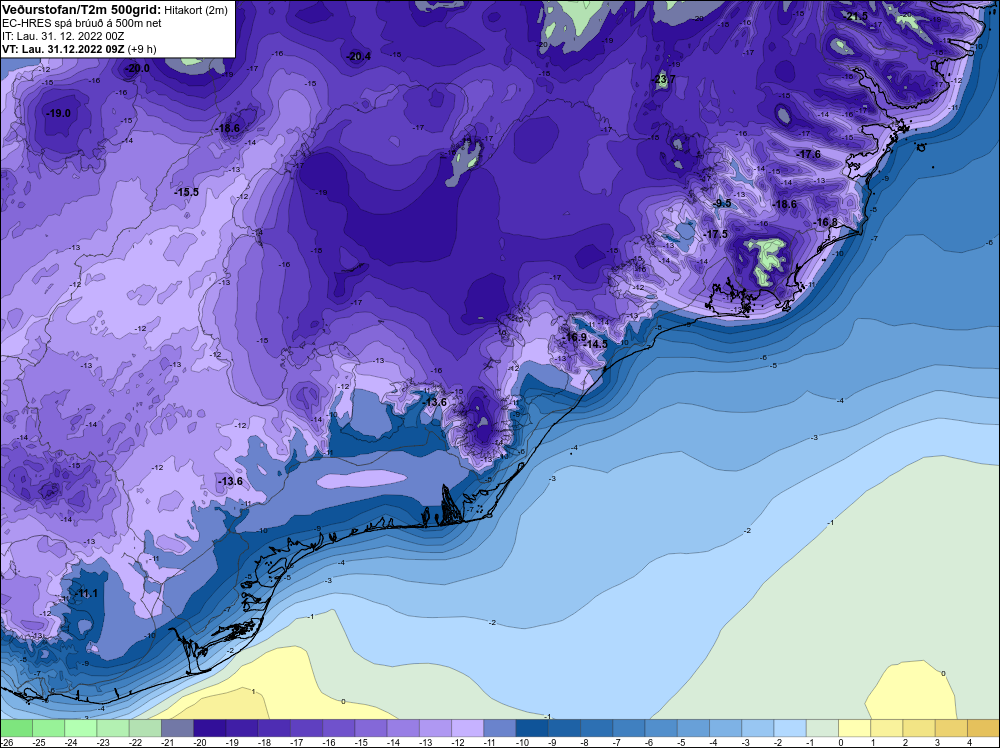Click the '-16.9' temperature value on the map

(x=575, y=337)
